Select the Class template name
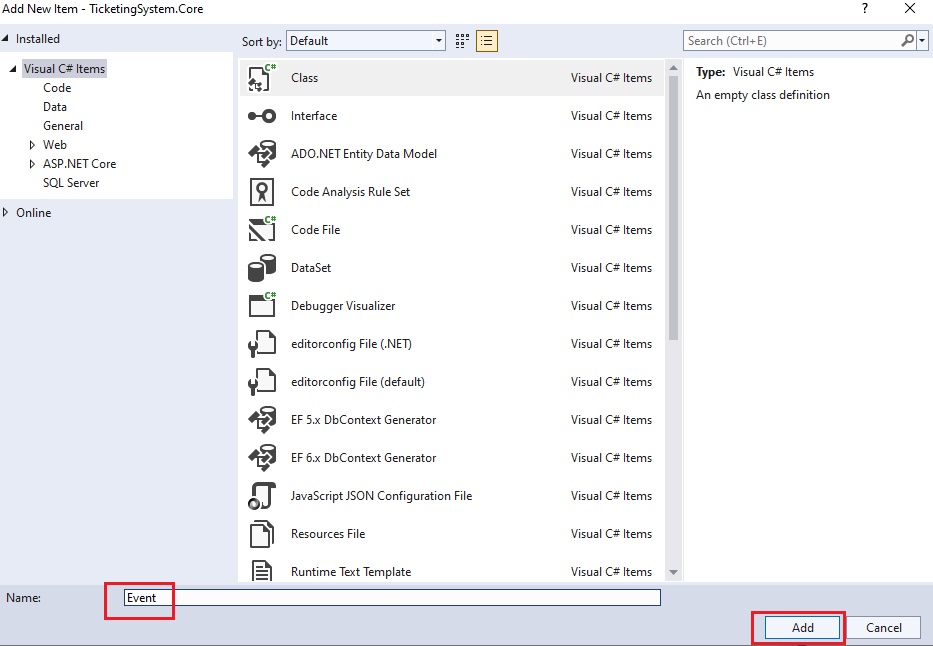This screenshot has width=933, height=646. click(x=305, y=78)
